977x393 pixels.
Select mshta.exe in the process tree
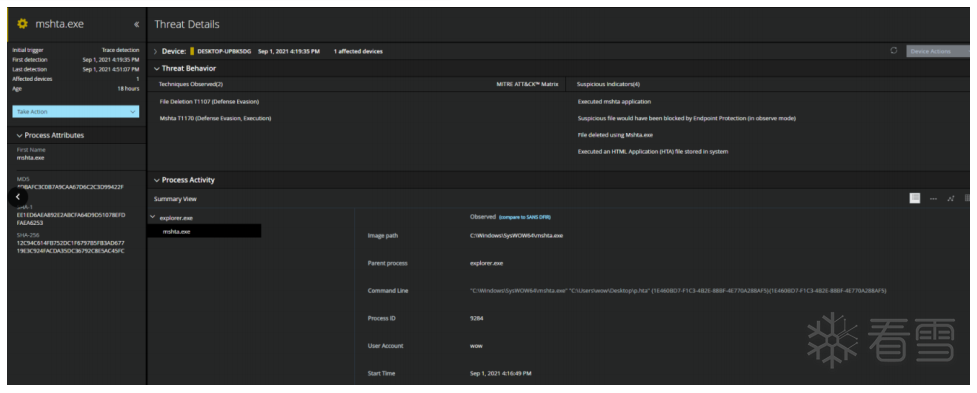point(204,231)
